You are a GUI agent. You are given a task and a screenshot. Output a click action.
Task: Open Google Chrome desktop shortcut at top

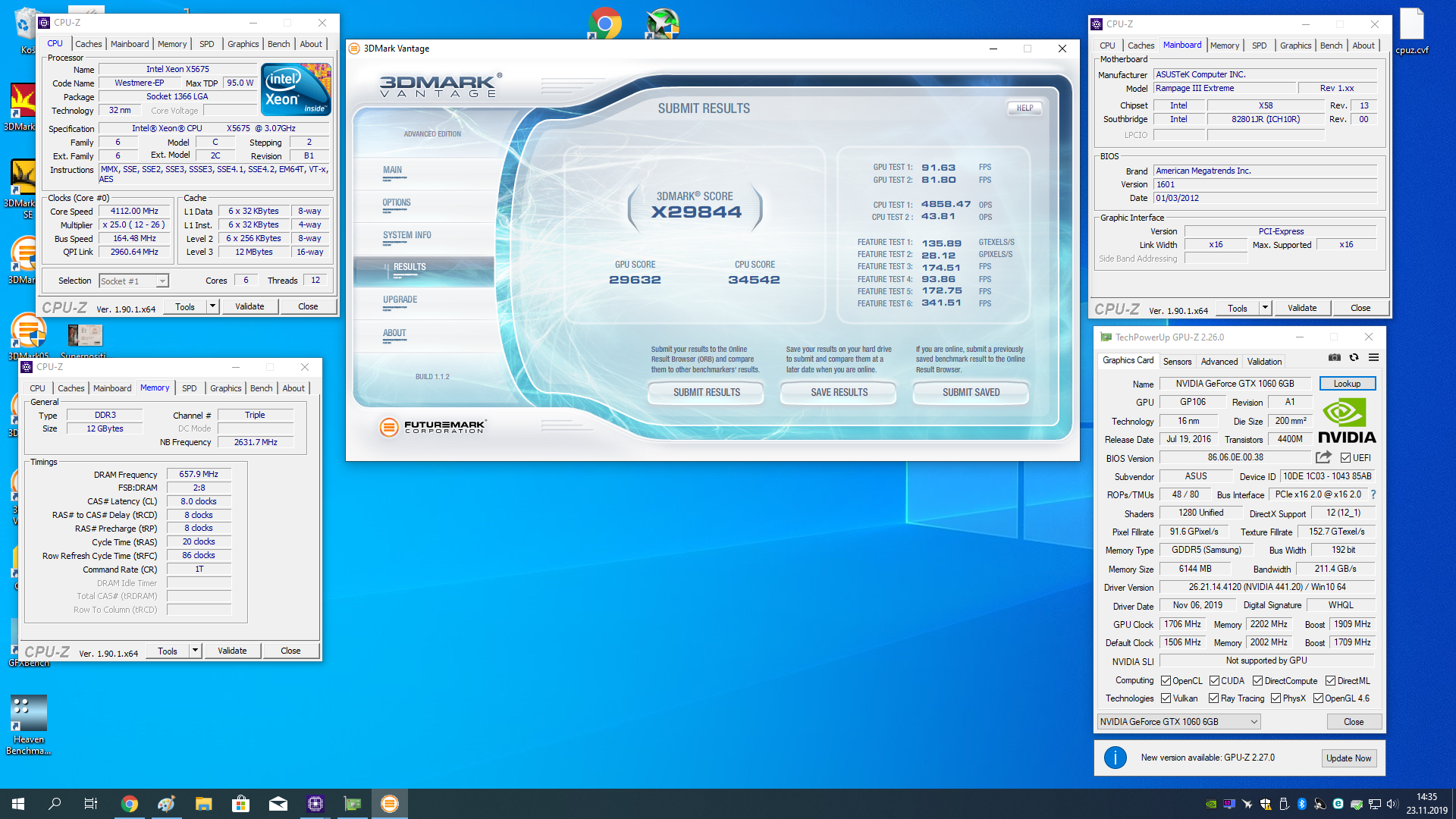coord(604,23)
